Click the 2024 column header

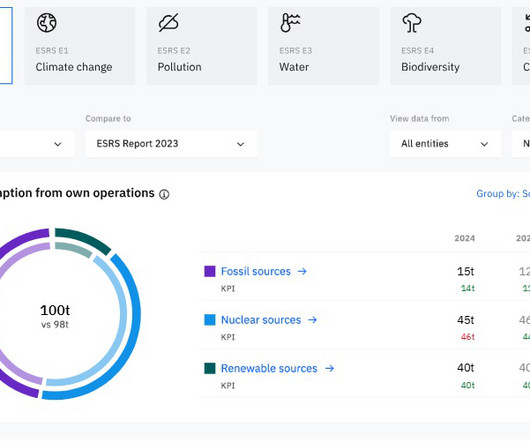(x=464, y=238)
